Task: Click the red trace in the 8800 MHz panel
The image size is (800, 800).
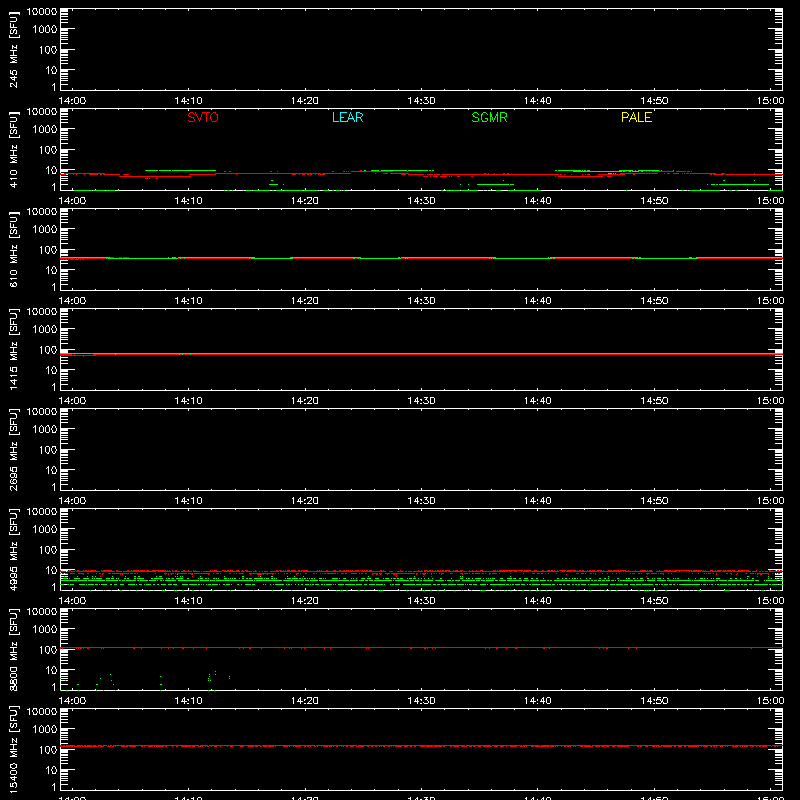Action: click(421, 648)
